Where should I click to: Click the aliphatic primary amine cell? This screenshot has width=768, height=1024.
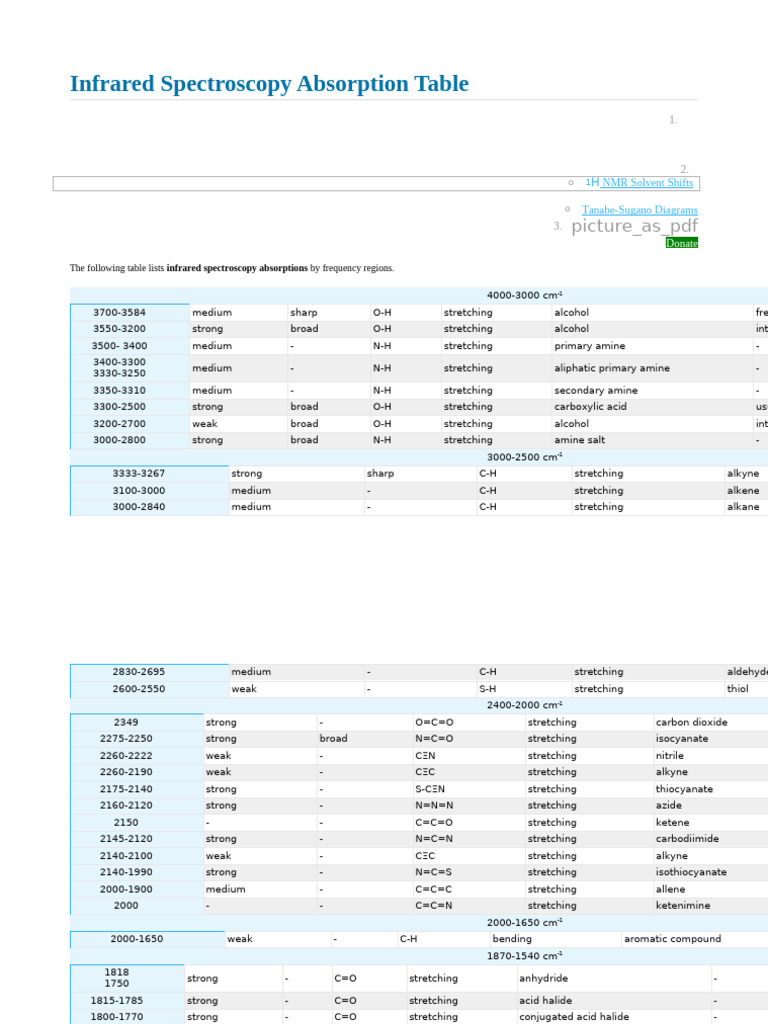652,368
